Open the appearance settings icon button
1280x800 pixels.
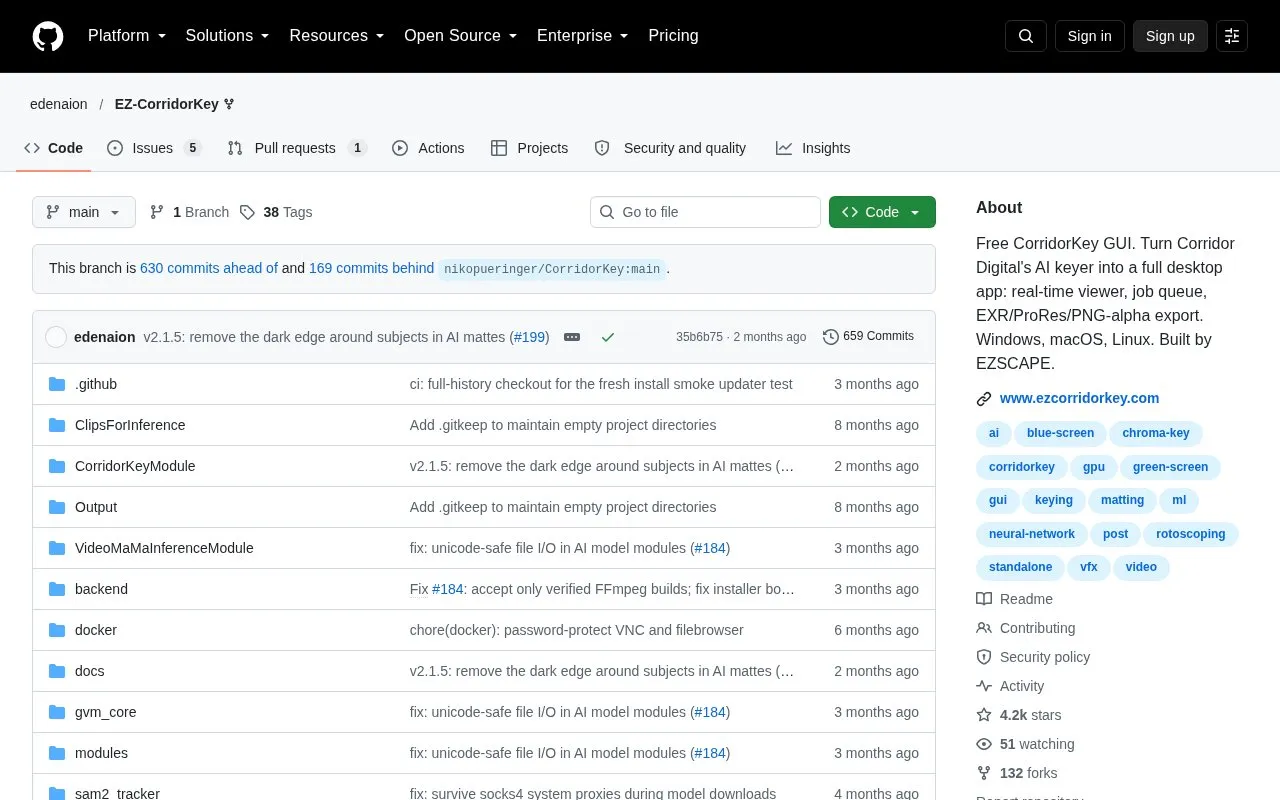[x=1232, y=36]
